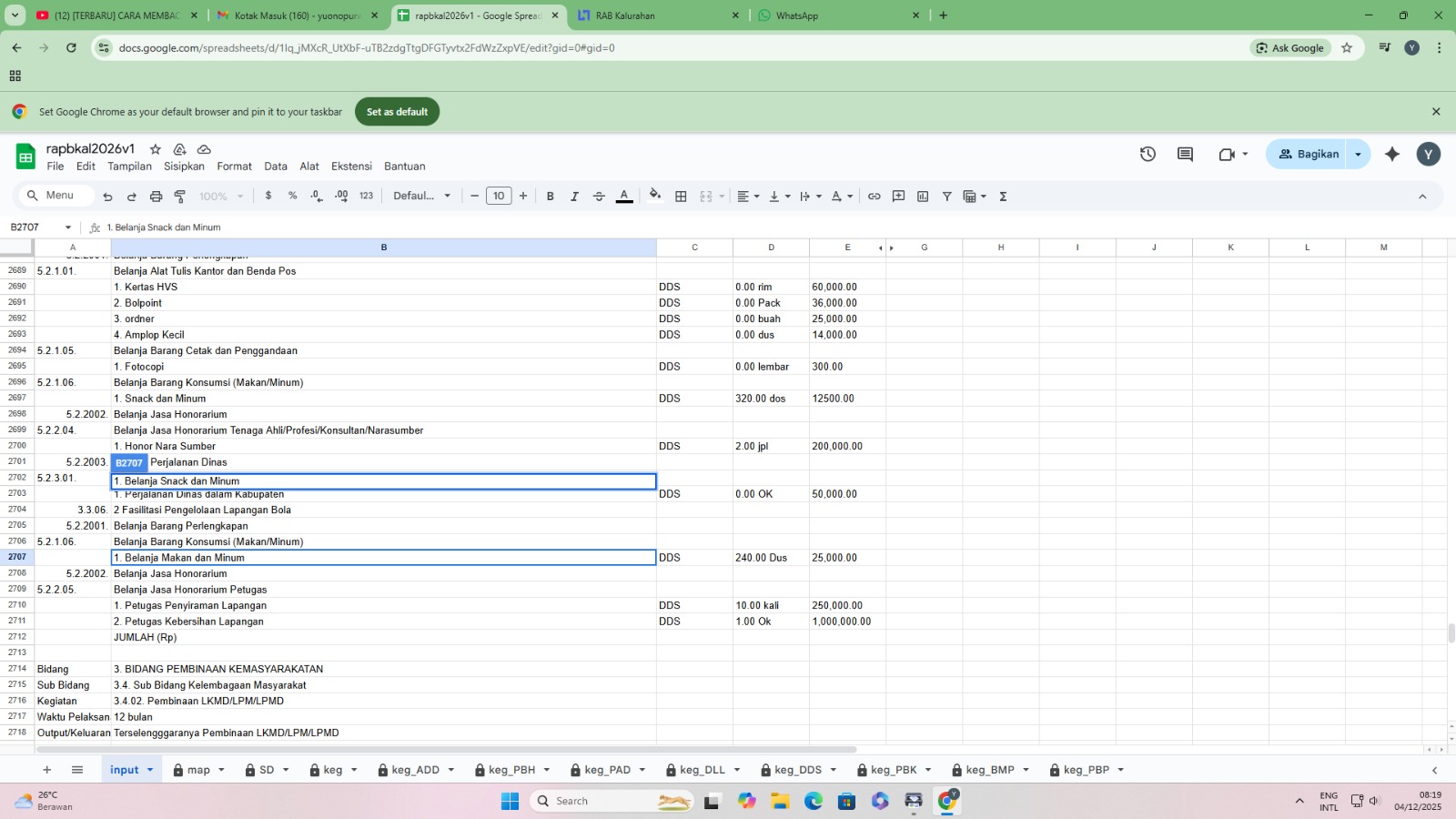The width and height of the screenshot is (1456, 819).
Task: Open the Sisipkan menu
Action: click(184, 167)
